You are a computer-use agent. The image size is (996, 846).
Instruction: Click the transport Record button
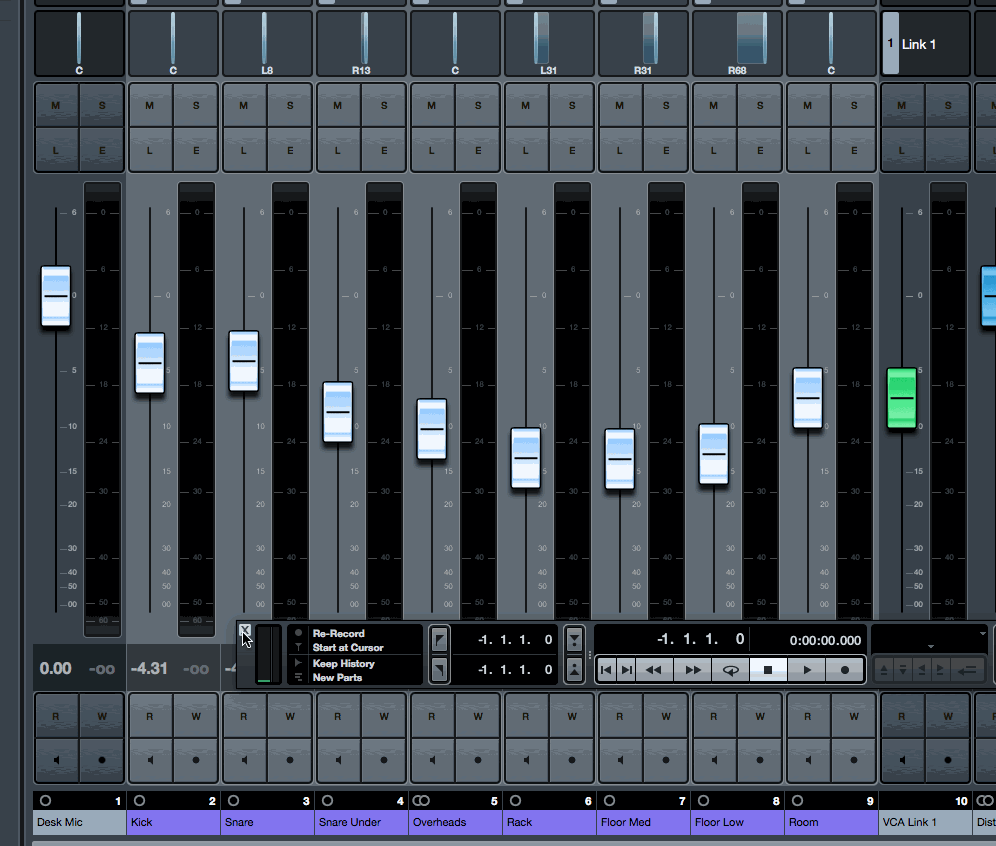pyautogui.click(x=845, y=670)
